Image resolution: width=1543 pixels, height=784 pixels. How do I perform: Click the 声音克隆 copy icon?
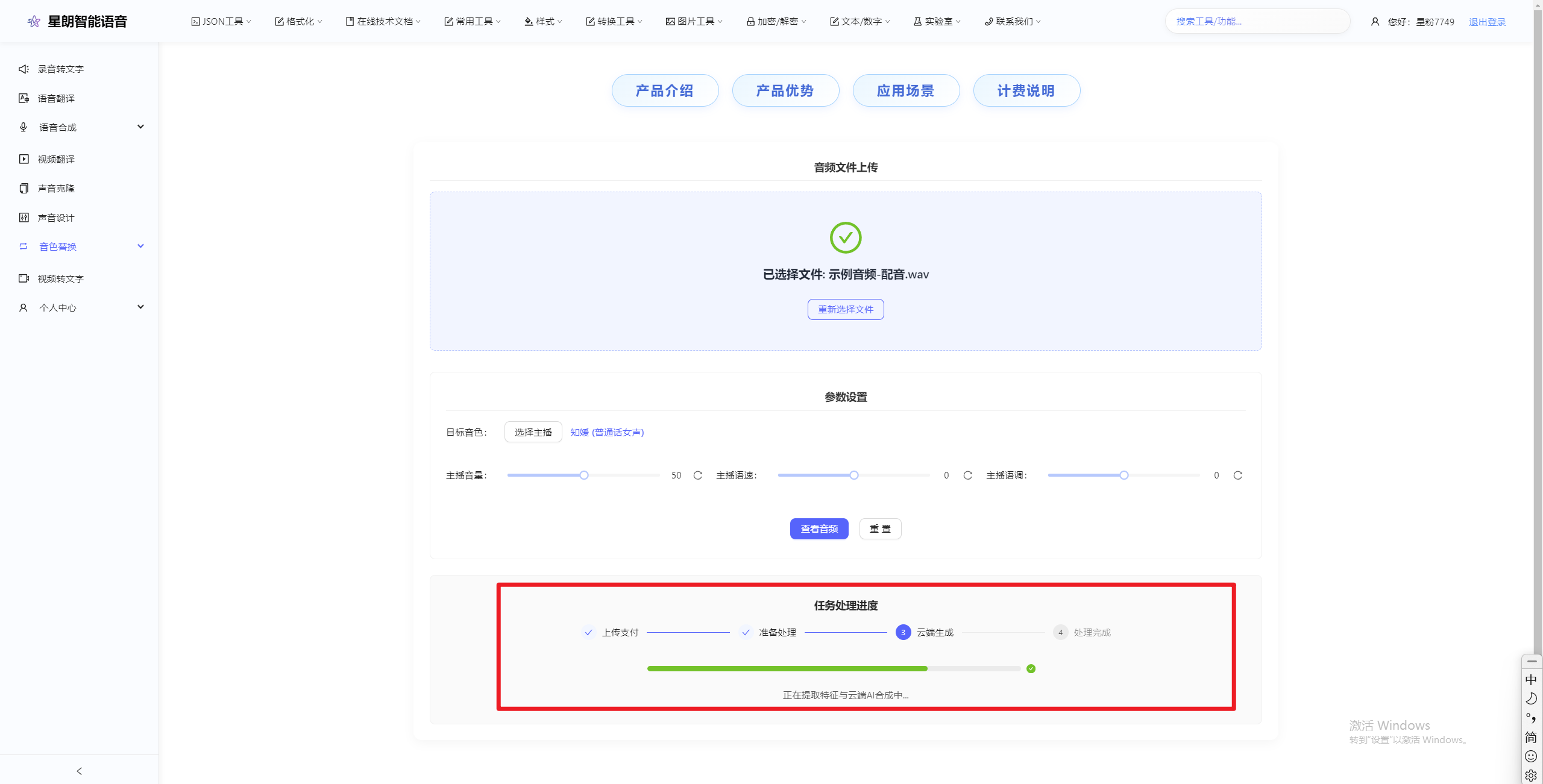pyautogui.click(x=24, y=189)
